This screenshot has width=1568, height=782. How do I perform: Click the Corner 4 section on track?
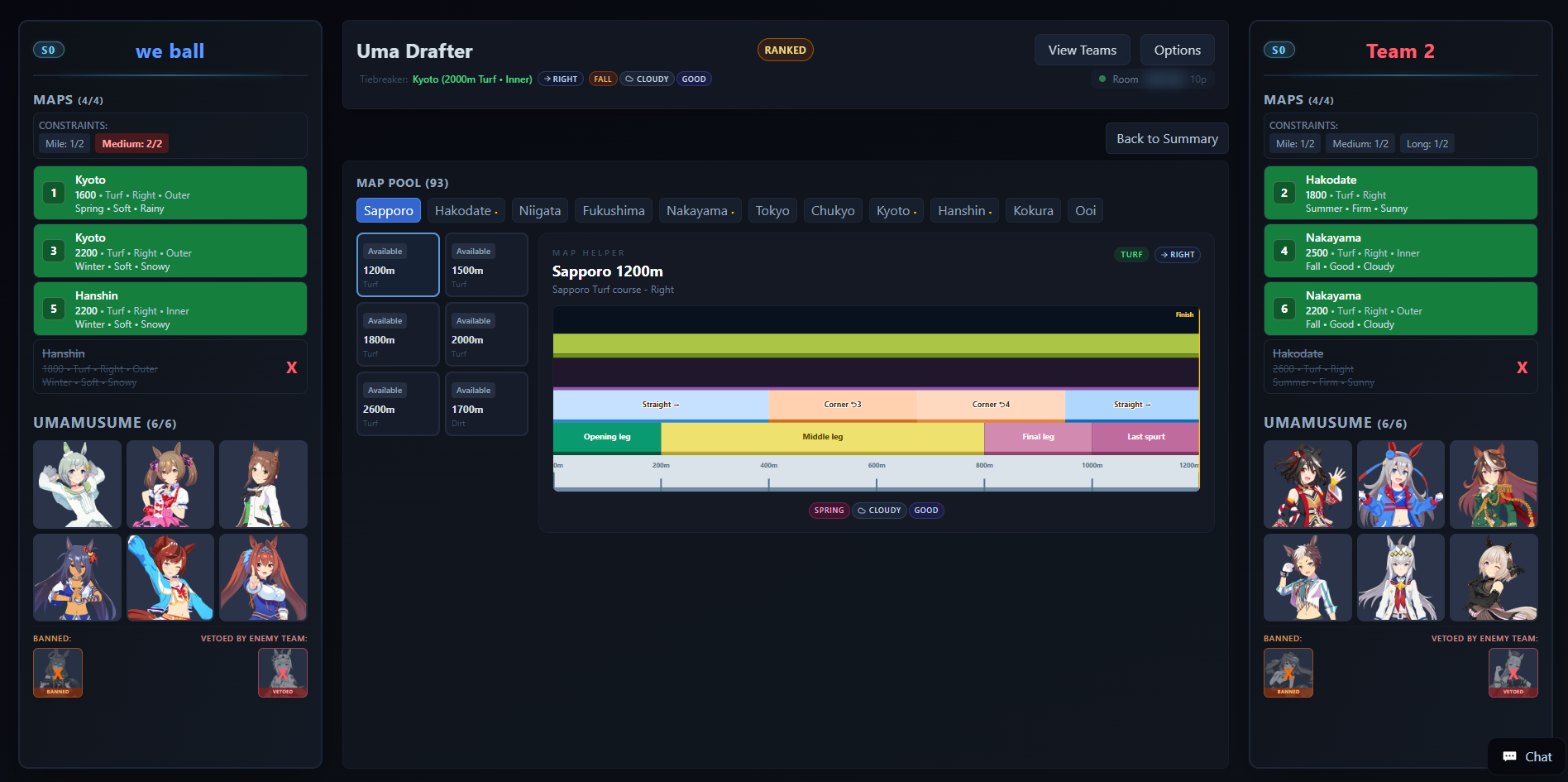991,405
